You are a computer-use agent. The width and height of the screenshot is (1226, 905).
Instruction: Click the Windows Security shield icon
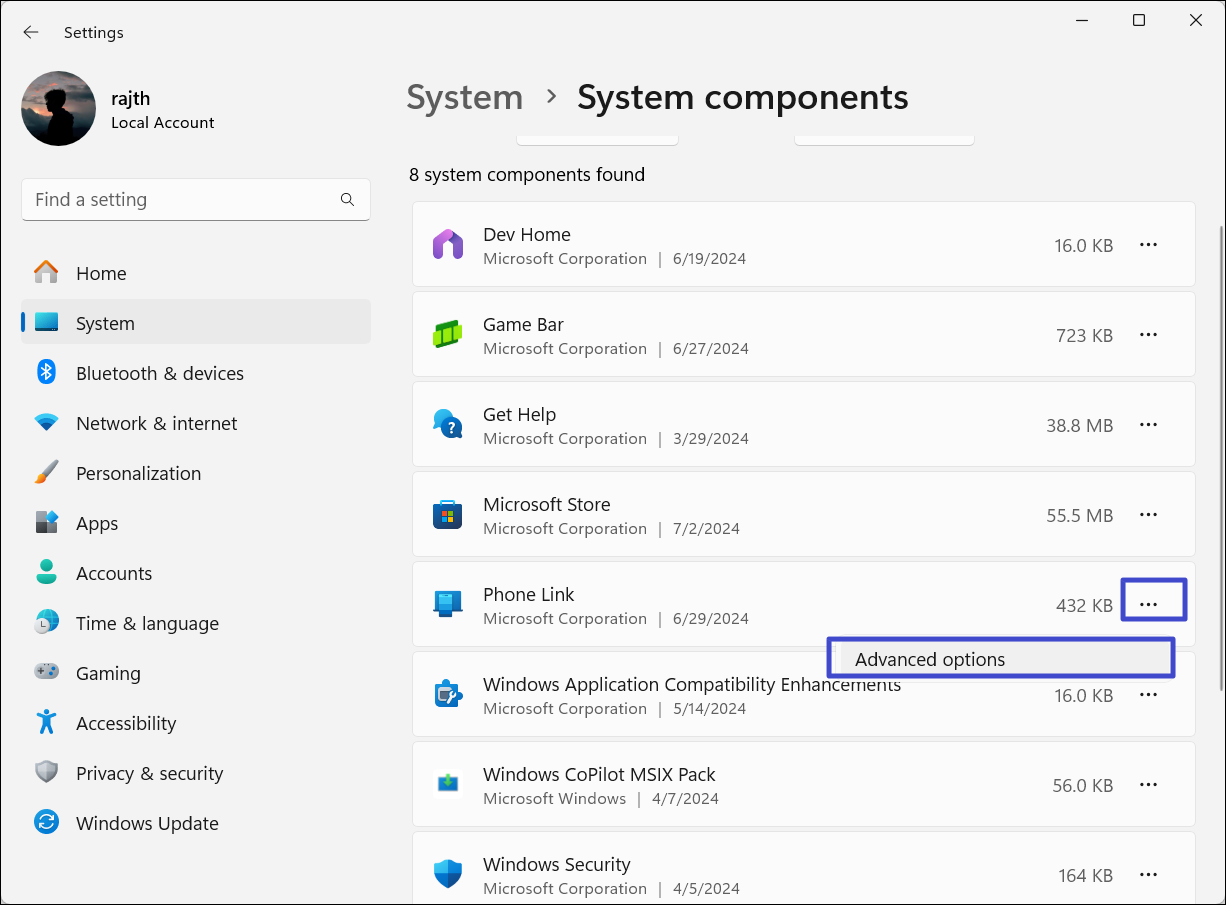pyautogui.click(x=447, y=874)
